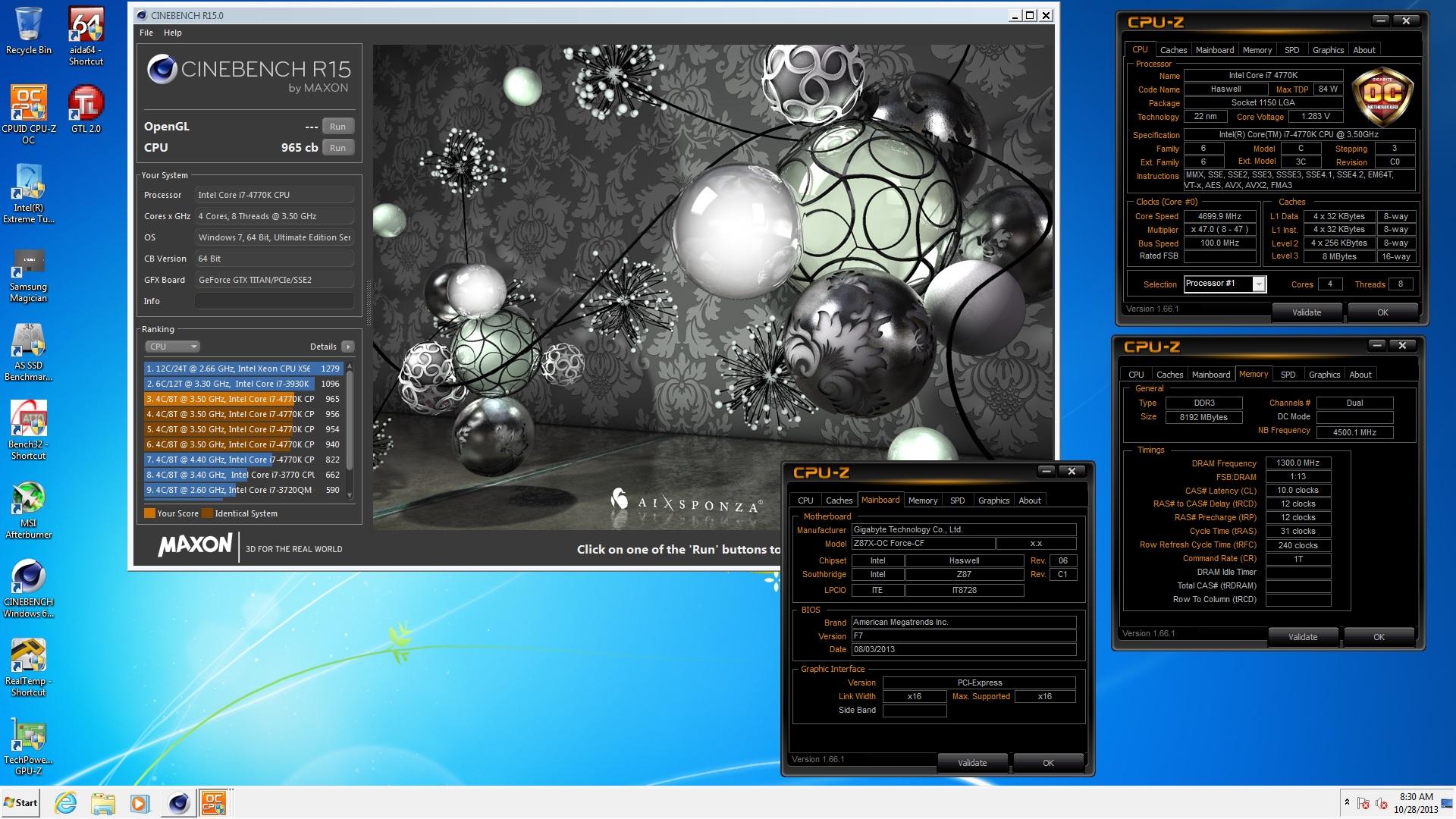Open Windows Explorer from the taskbar
This screenshot has height=819, width=1456.
point(102,803)
